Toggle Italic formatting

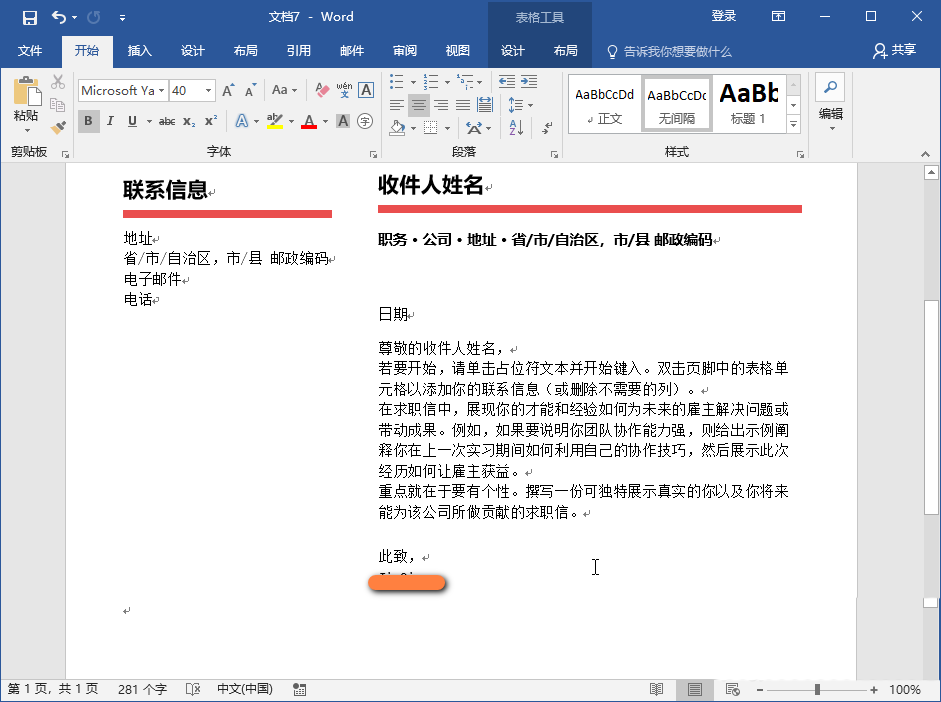(111, 121)
